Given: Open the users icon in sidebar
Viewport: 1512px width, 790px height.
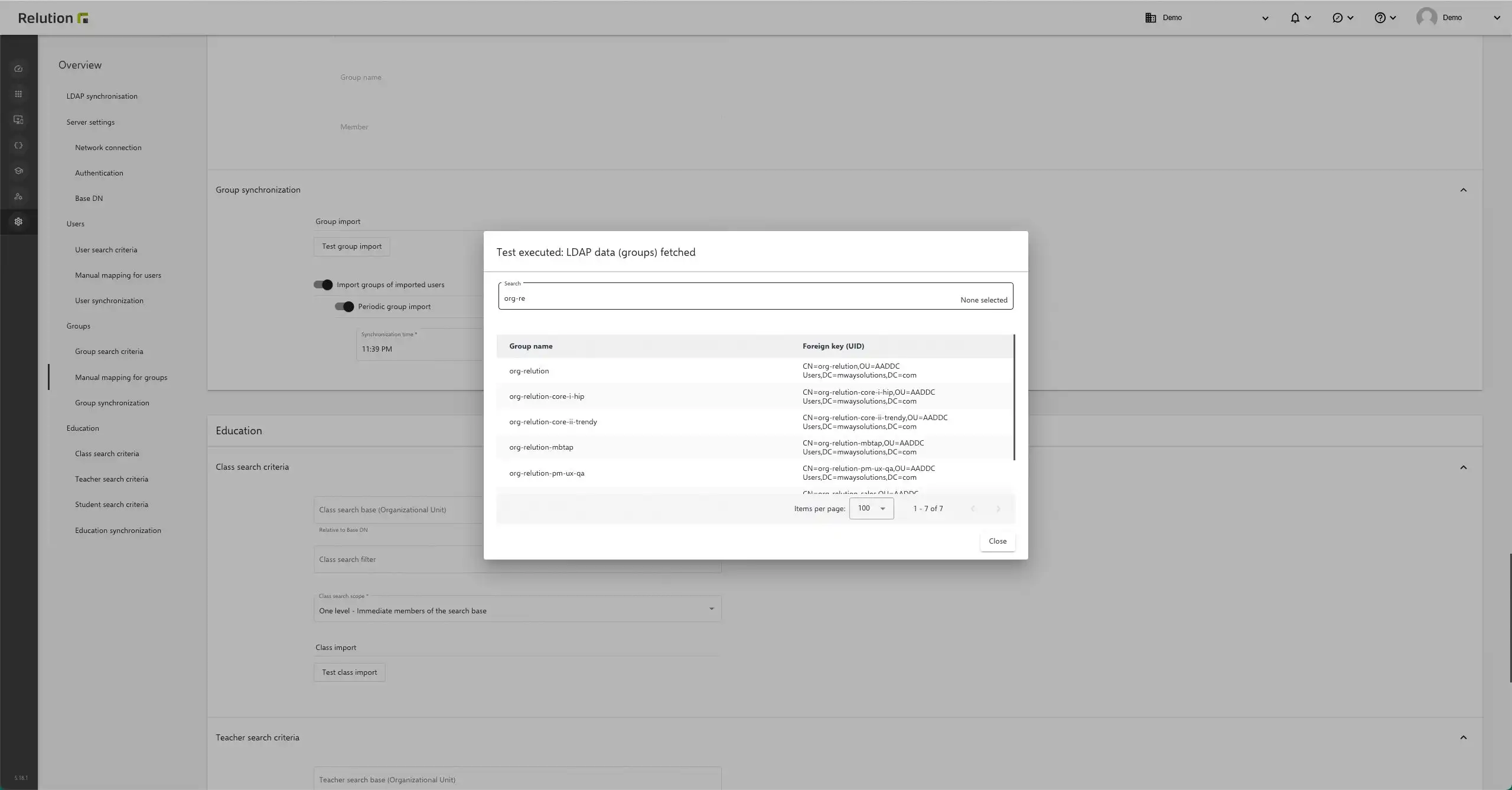Looking at the screenshot, I should click(18, 196).
